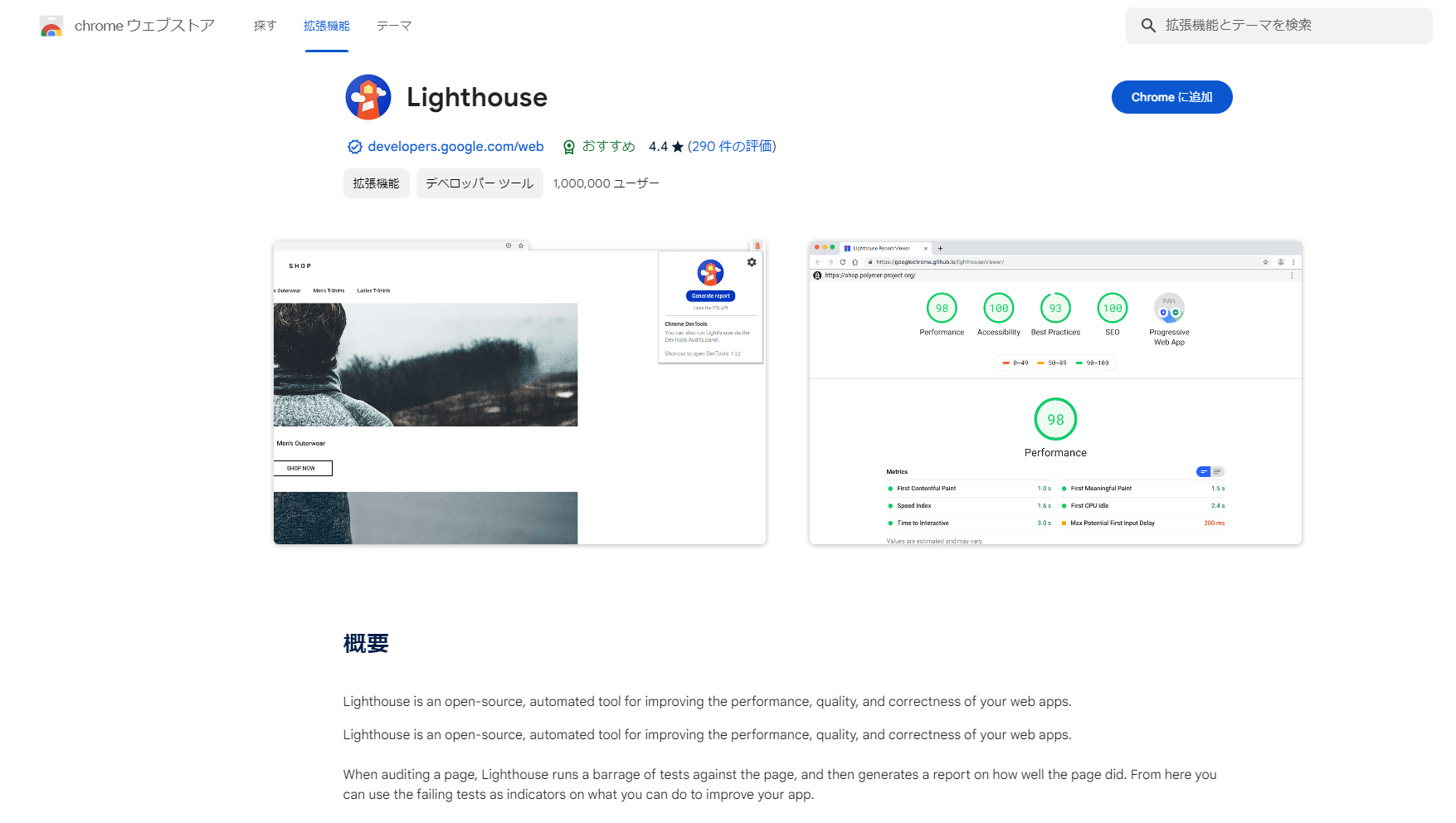Click the Progressive Web App badge icon
The width and height of the screenshot is (1456, 823).
(1169, 309)
